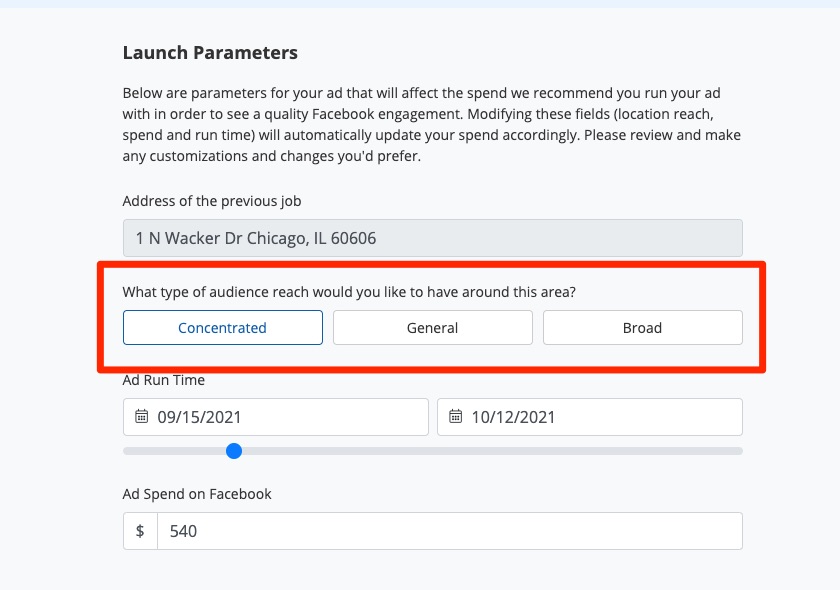Click the Ad Spend on Facebook label

coord(197,494)
